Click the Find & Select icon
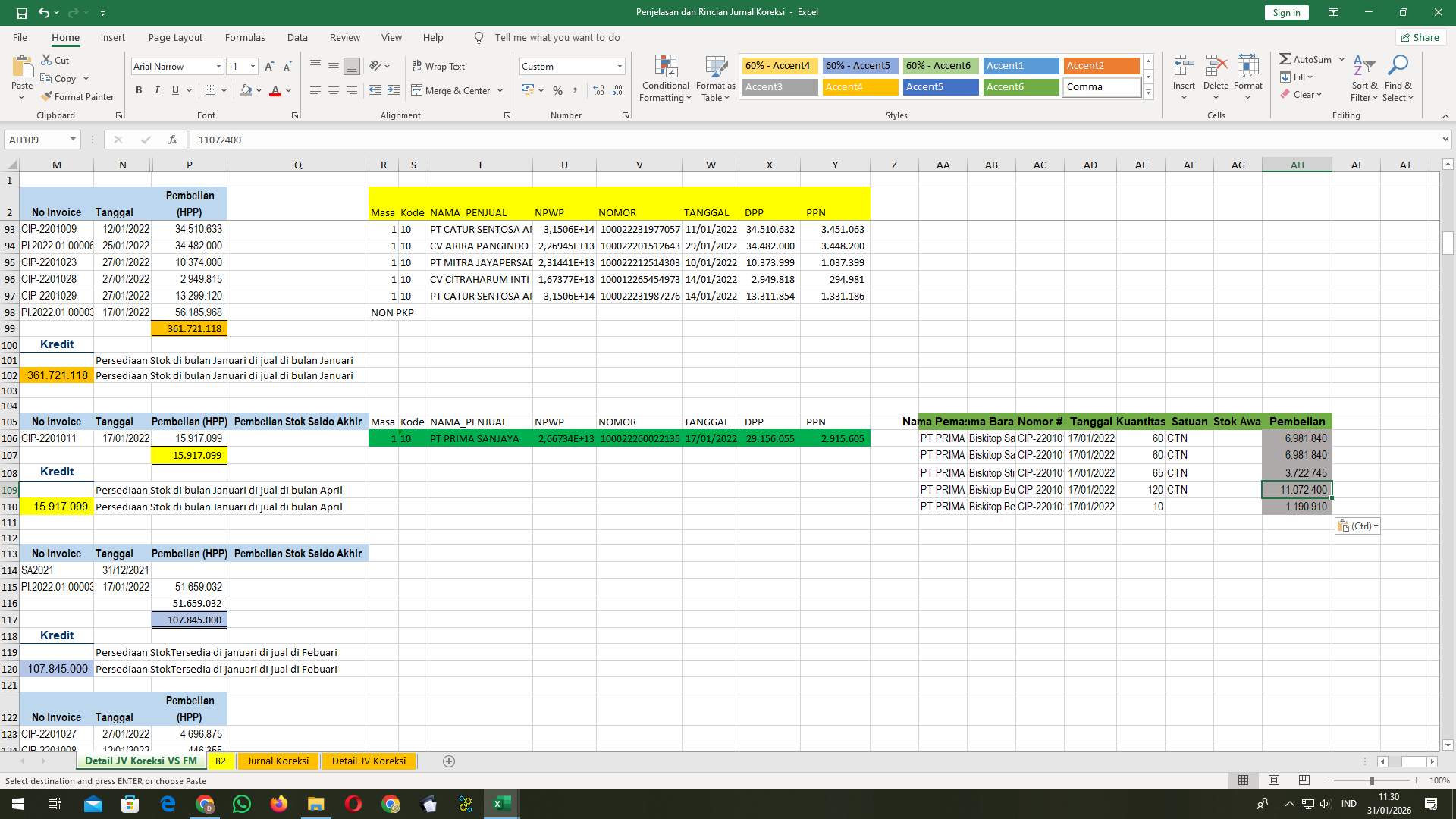 1398,78
